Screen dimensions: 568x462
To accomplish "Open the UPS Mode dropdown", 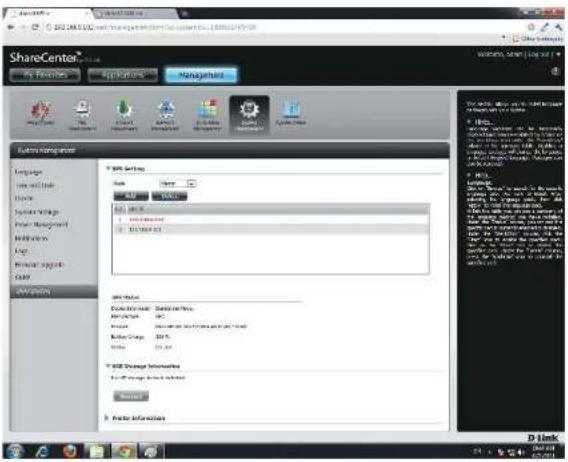I will coord(178,184).
